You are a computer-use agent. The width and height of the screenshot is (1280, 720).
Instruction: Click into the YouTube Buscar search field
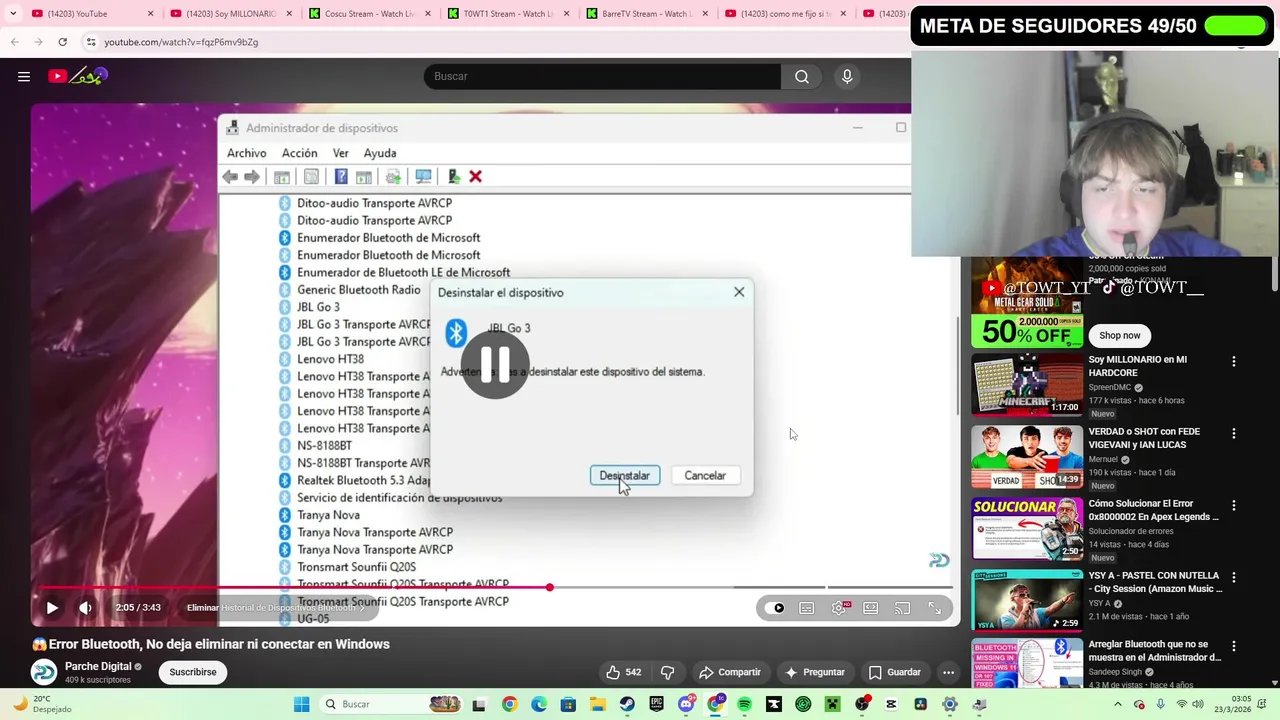602,76
